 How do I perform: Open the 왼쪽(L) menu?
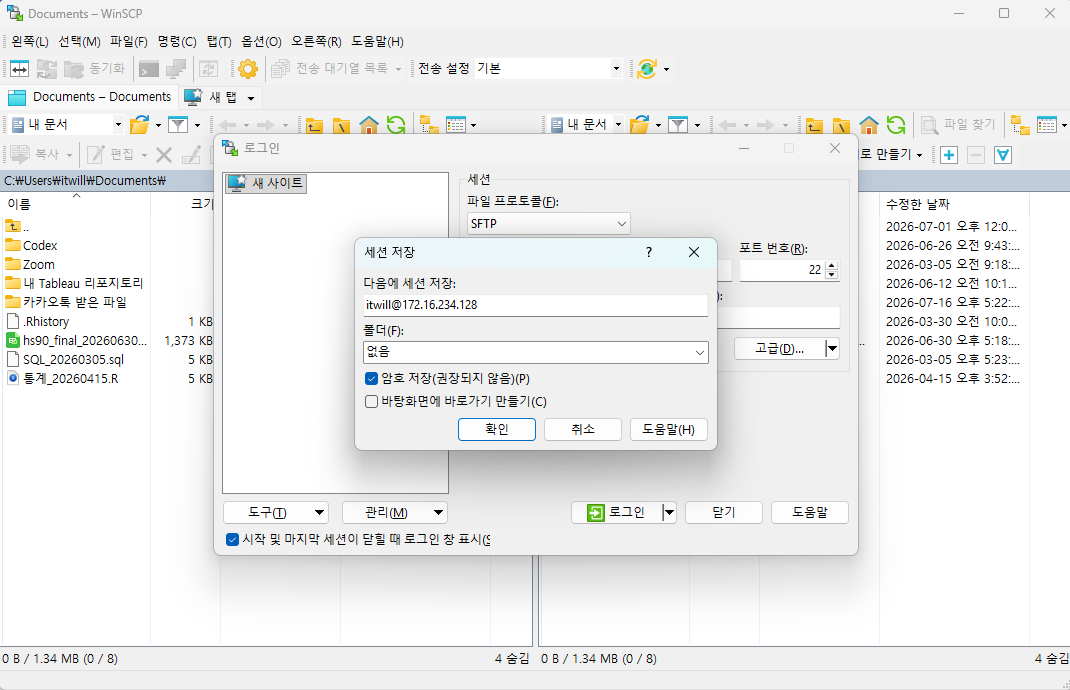[30, 42]
